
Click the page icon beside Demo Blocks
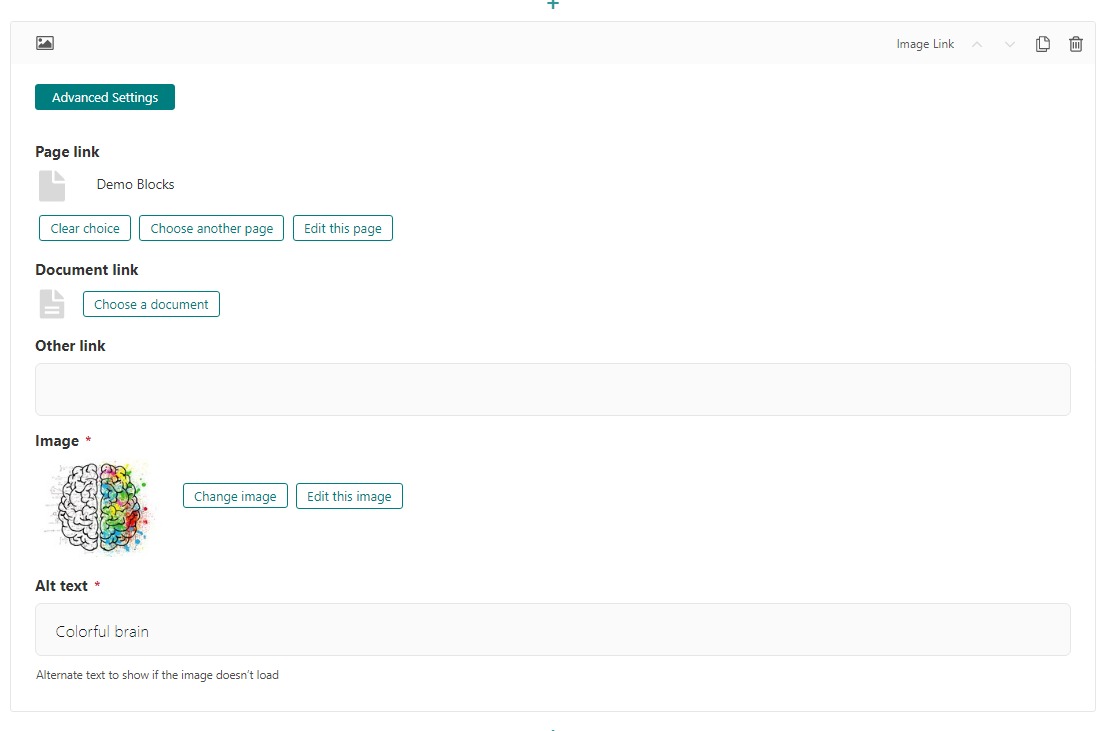coord(52,185)
